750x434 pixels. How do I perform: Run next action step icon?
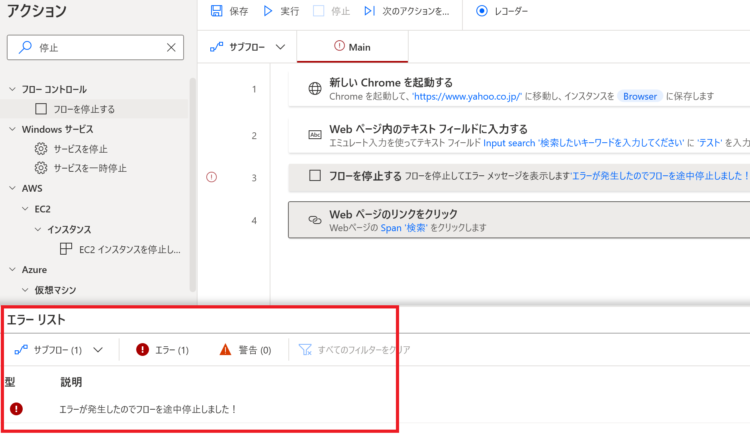point(369,11)
